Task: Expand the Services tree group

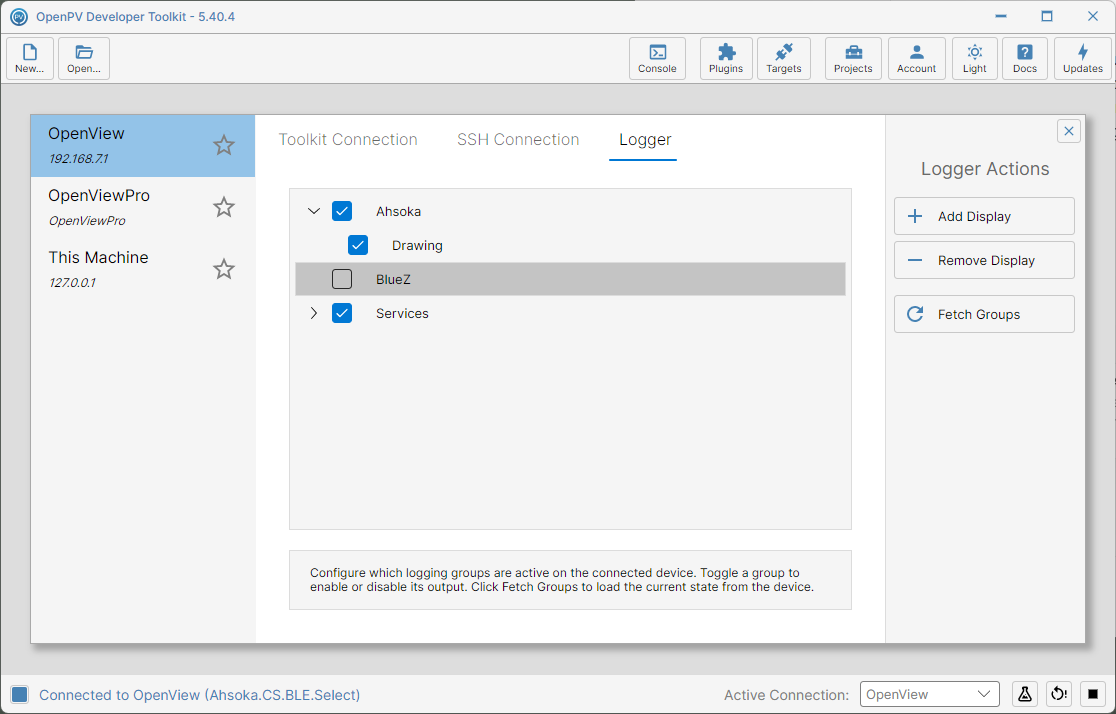Action: [314, 313]
